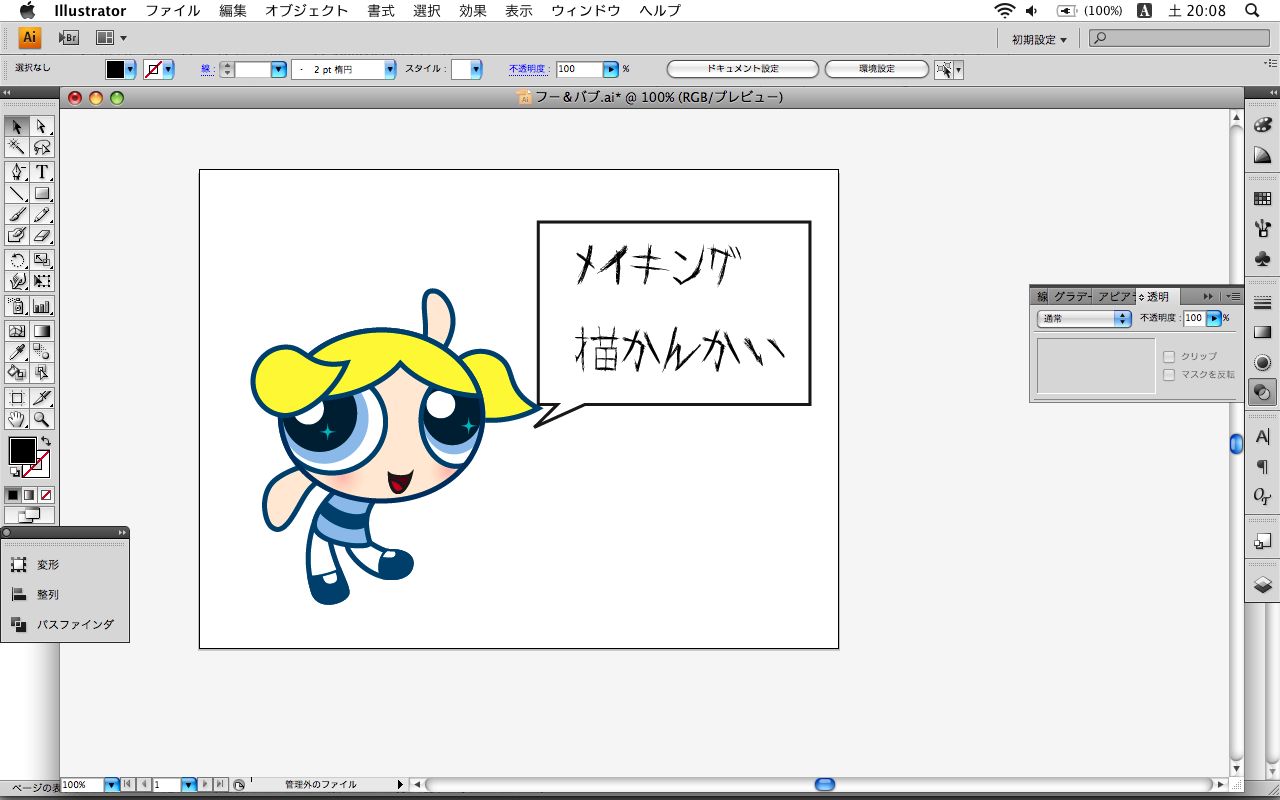
Task: Open the stroke weight dropdown arrow
Action: [x=279, y=70]
